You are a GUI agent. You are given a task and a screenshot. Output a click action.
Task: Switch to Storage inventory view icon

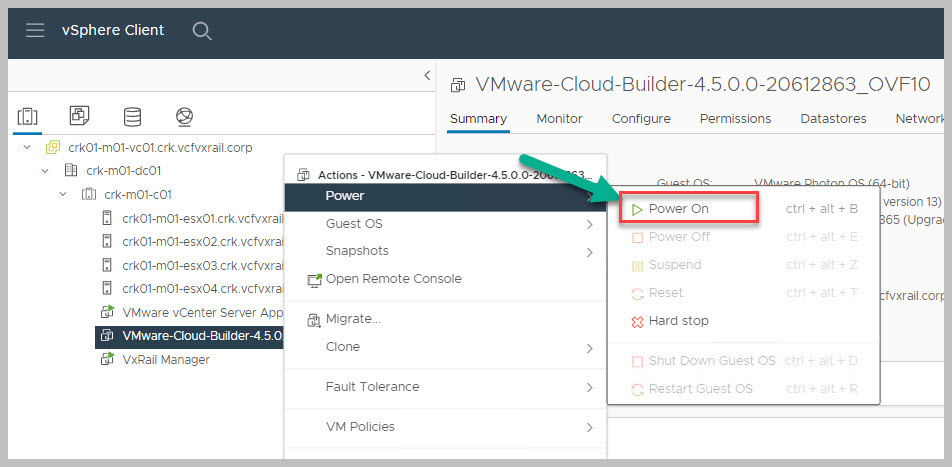132,116
